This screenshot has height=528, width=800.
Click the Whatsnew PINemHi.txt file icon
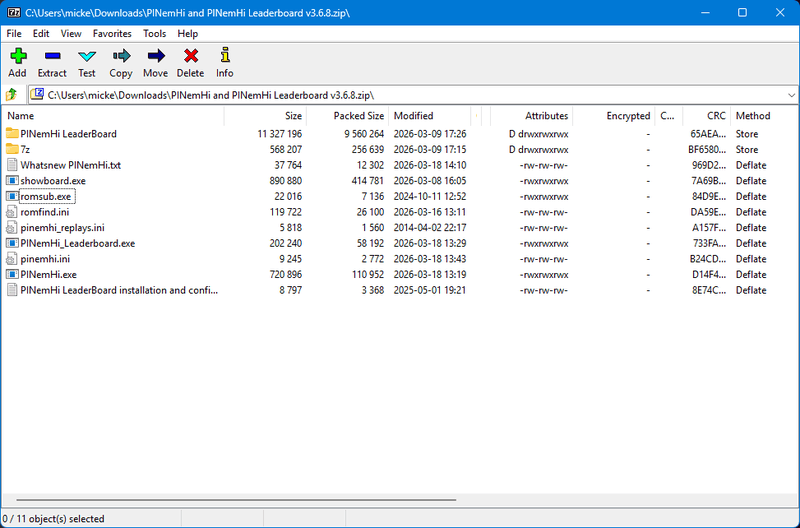(x=12, y=165)
